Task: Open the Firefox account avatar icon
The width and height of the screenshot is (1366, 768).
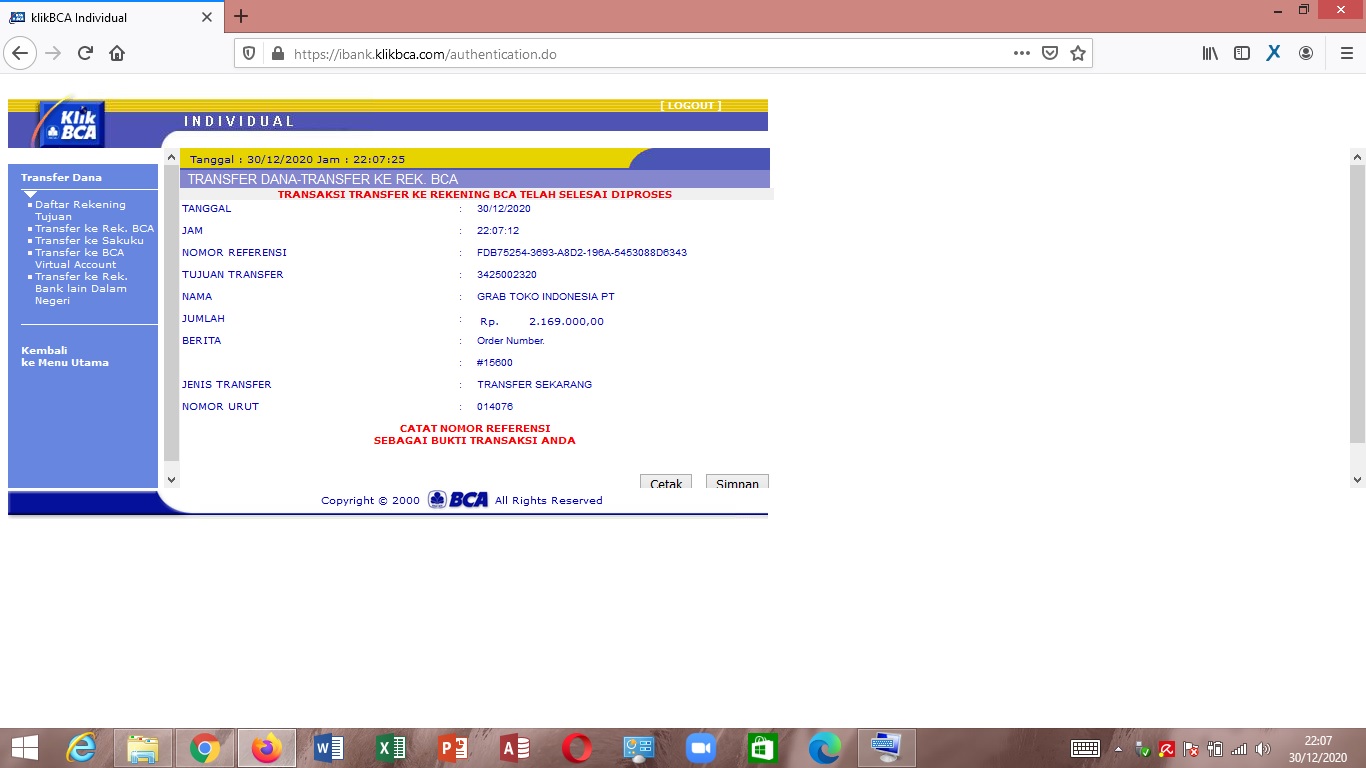Action: coord(1306,53)
